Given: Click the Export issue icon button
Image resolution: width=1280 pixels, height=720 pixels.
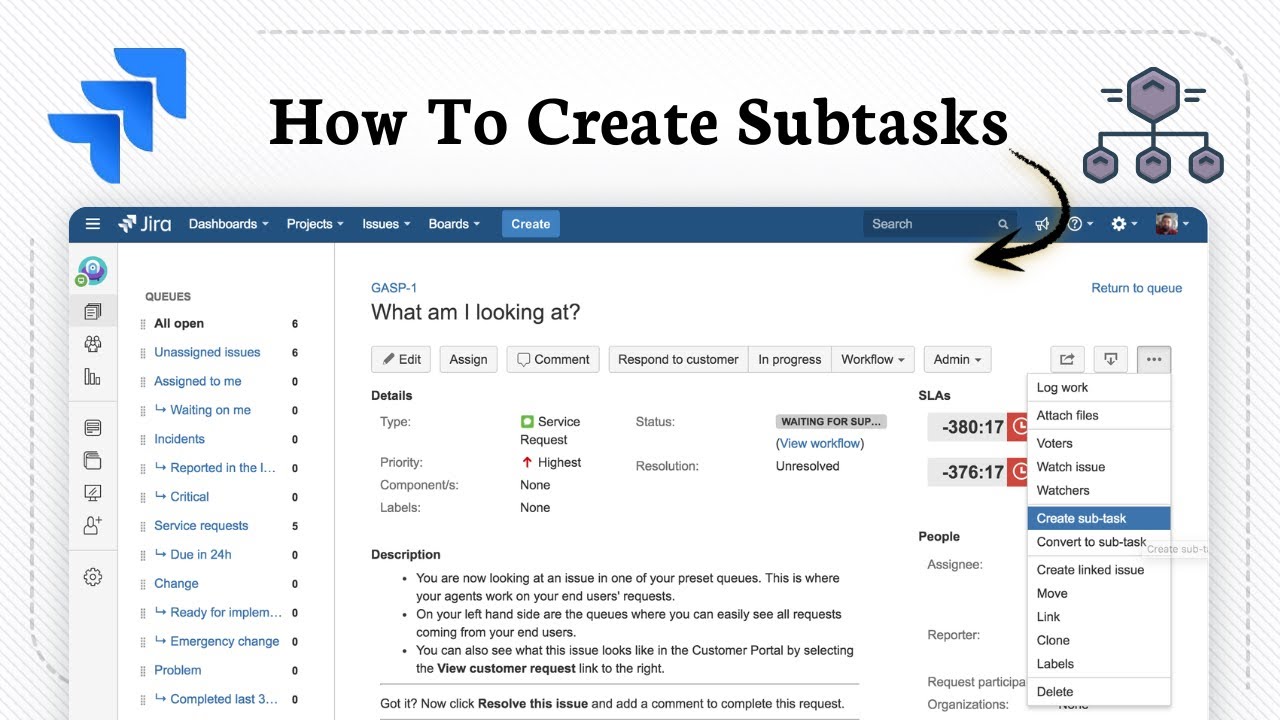Looking at the screenshot, I should (x=1111, y=359).
